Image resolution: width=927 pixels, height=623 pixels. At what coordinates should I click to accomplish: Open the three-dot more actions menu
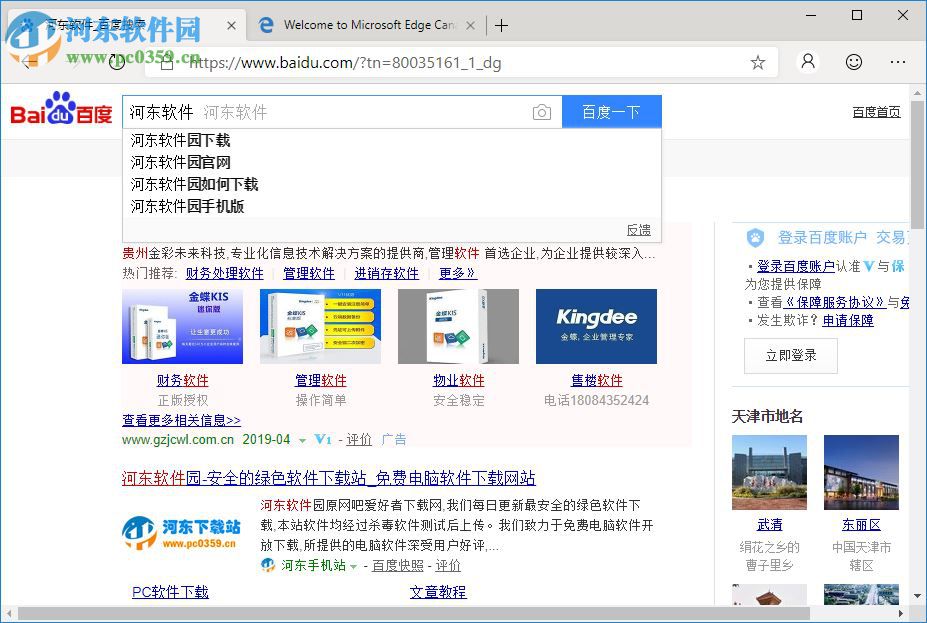(898, 62)
